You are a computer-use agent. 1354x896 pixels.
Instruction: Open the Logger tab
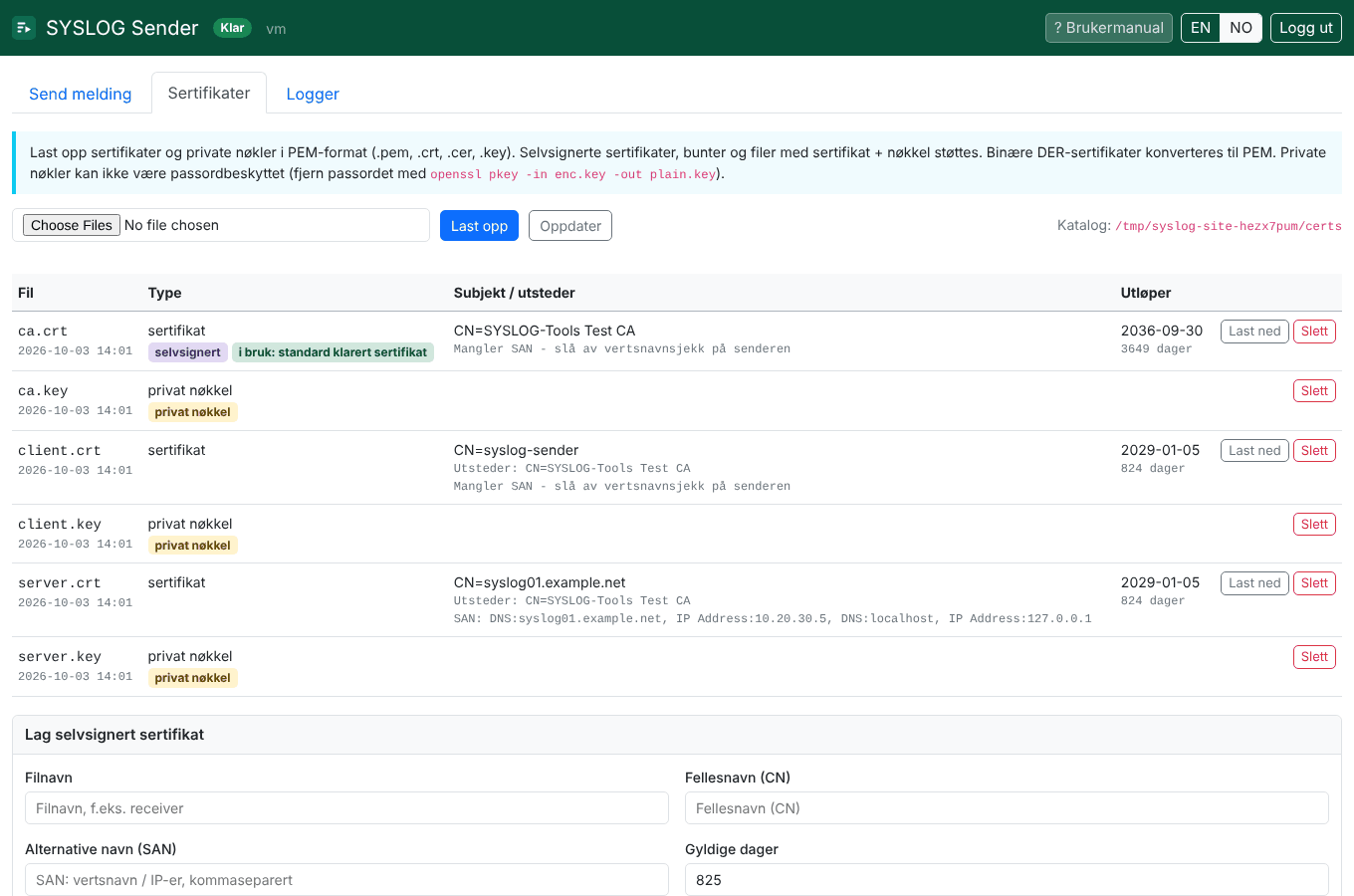pos(313,94)
